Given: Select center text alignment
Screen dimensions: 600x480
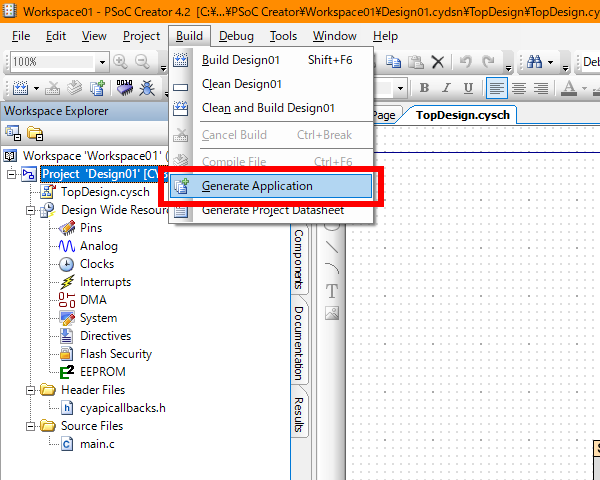Looking at the screenshot, I should [519, 88].
